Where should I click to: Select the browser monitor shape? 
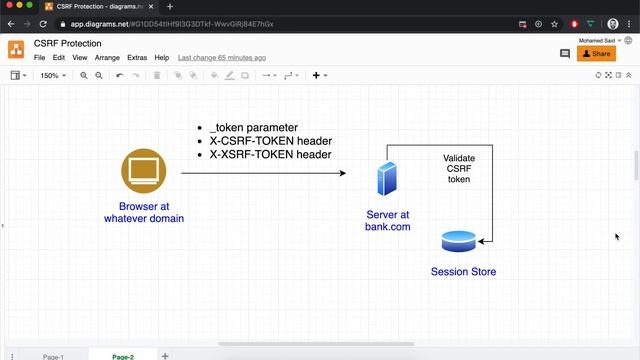[x=144, y=171]
